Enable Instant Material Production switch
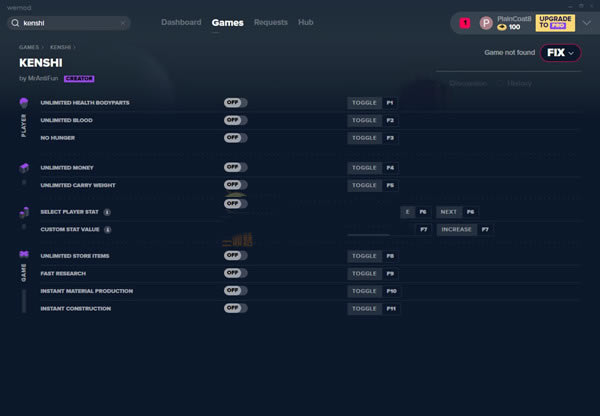The height and width of the screenshot is (416, 600). click(x=236, y=291)
